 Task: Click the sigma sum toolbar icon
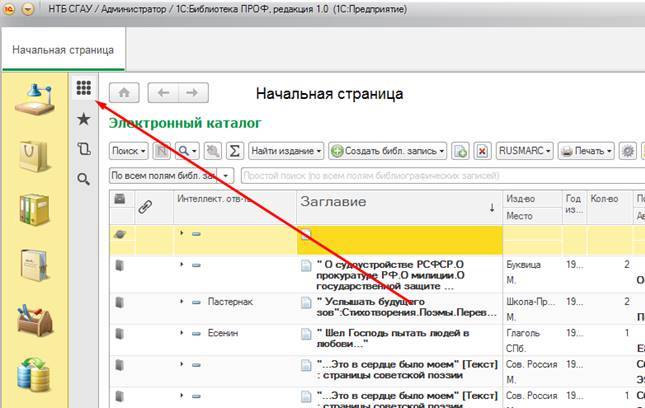(x=235, y=151)
